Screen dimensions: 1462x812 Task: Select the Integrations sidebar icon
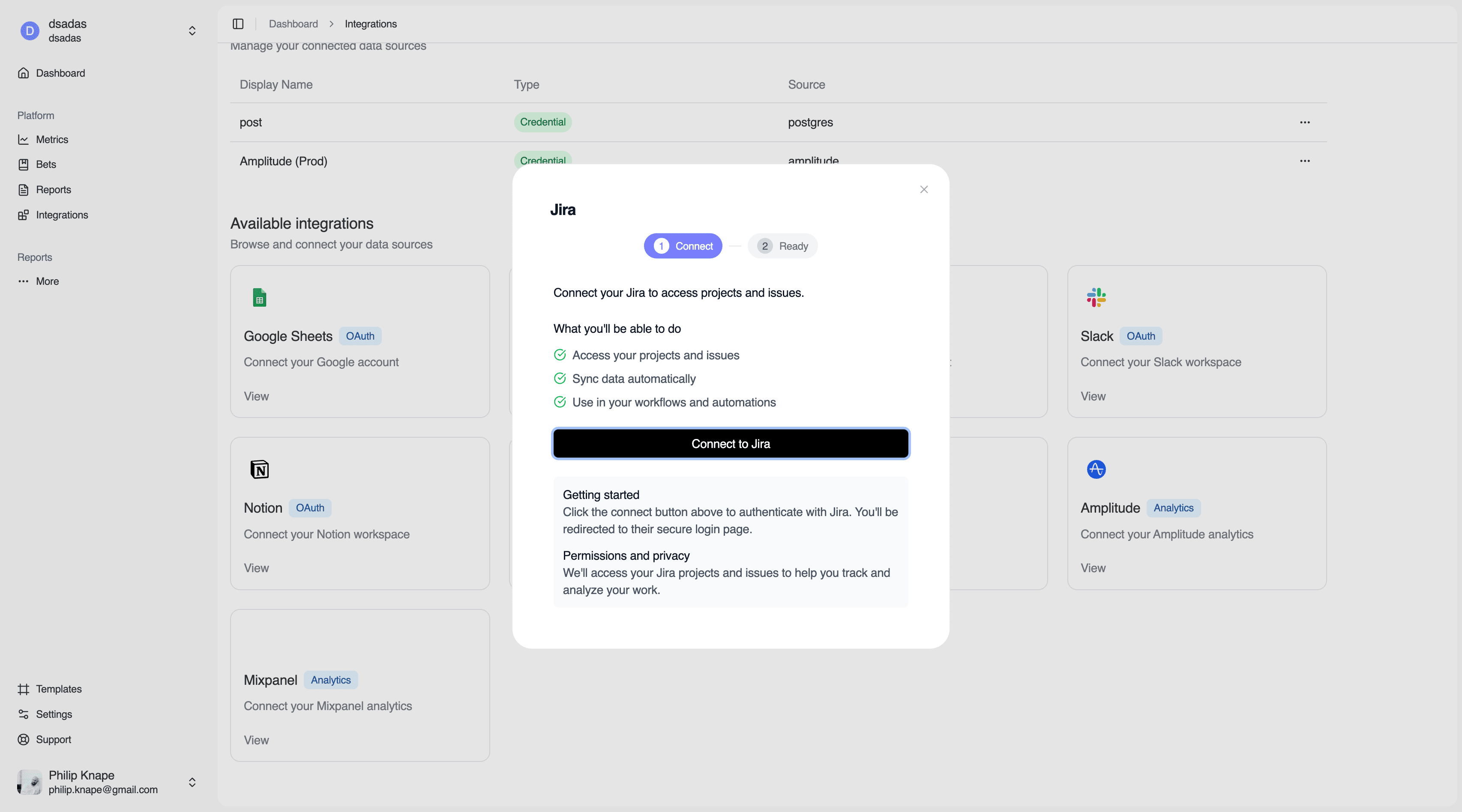tap(24, 215)
